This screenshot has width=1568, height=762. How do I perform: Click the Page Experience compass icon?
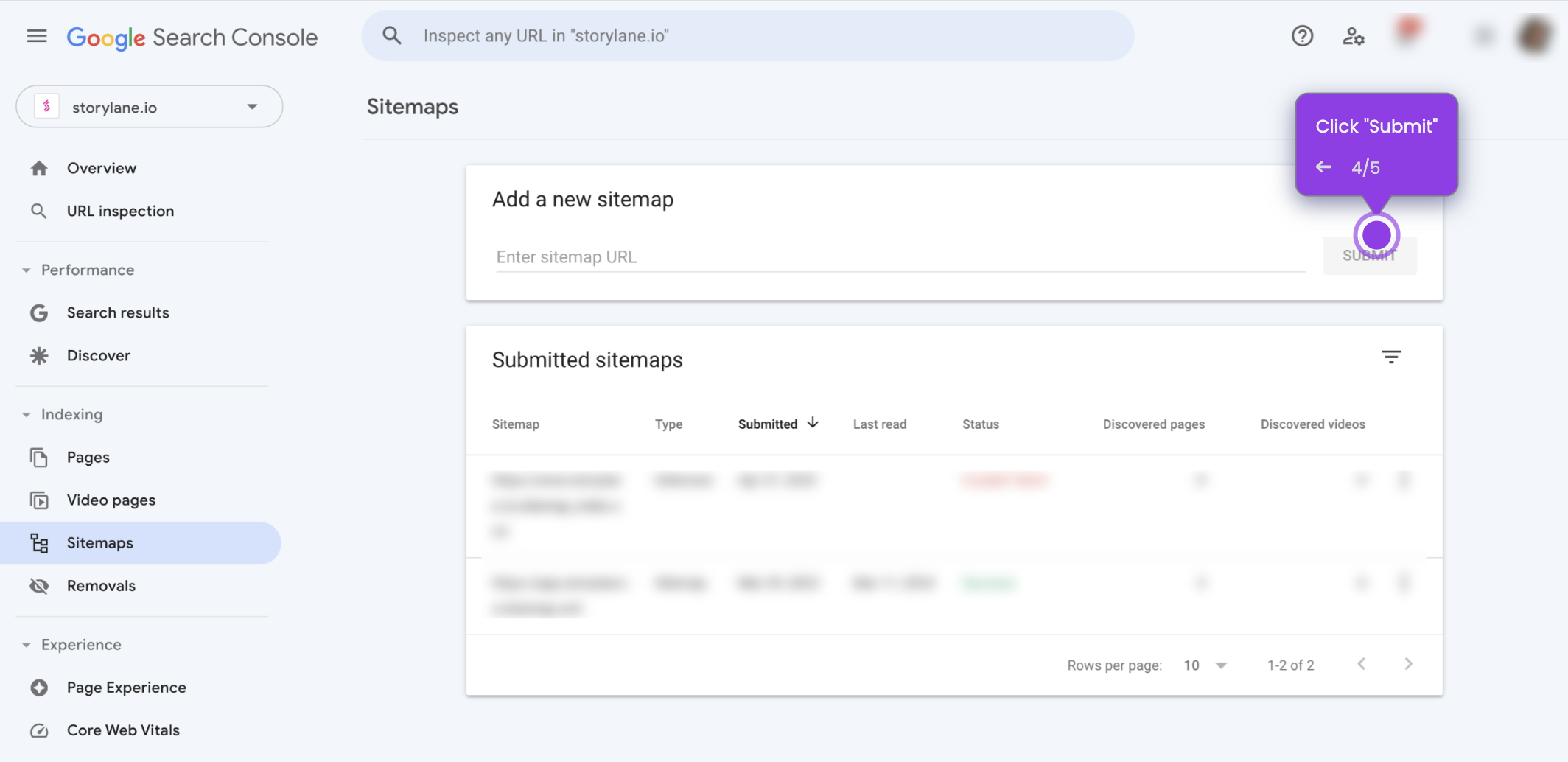click(38, 688)
